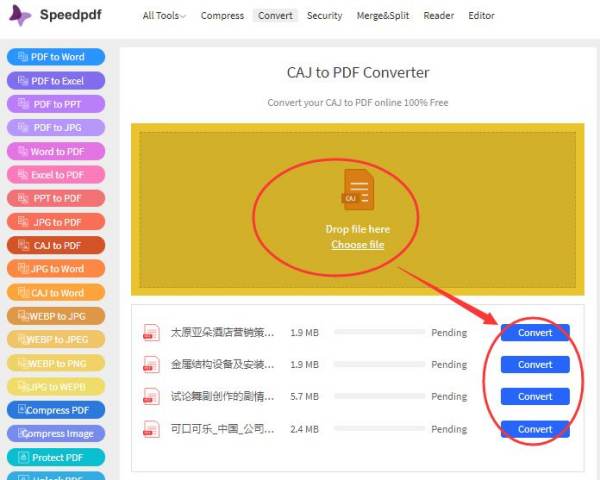Image resolution: width=600 pixels, height=480 pixels.
Task: Select PDF to JPG sidebar tool
Action: point(56,127)
